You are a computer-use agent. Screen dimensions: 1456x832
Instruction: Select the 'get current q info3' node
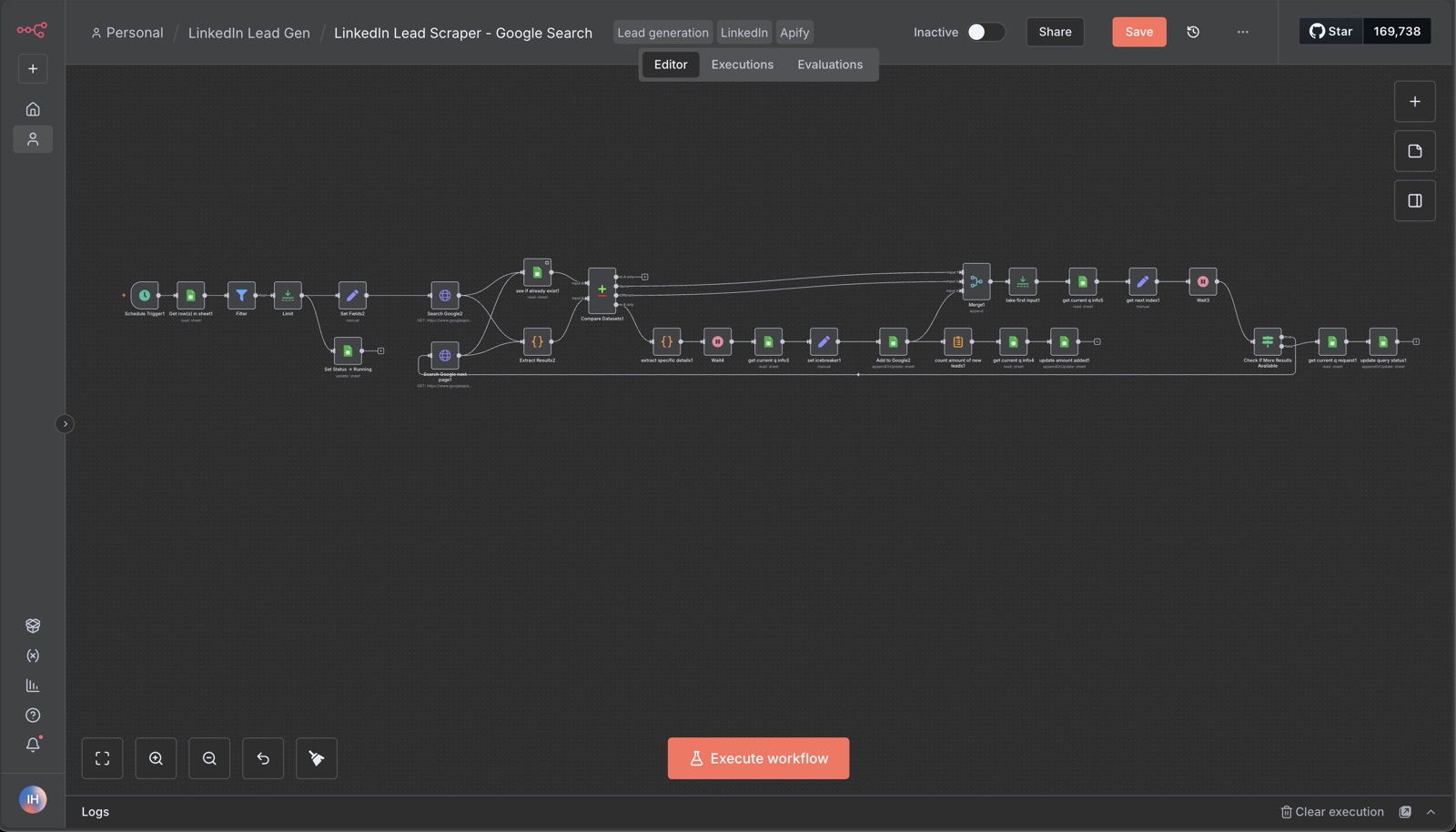click(x=768, y=341)
